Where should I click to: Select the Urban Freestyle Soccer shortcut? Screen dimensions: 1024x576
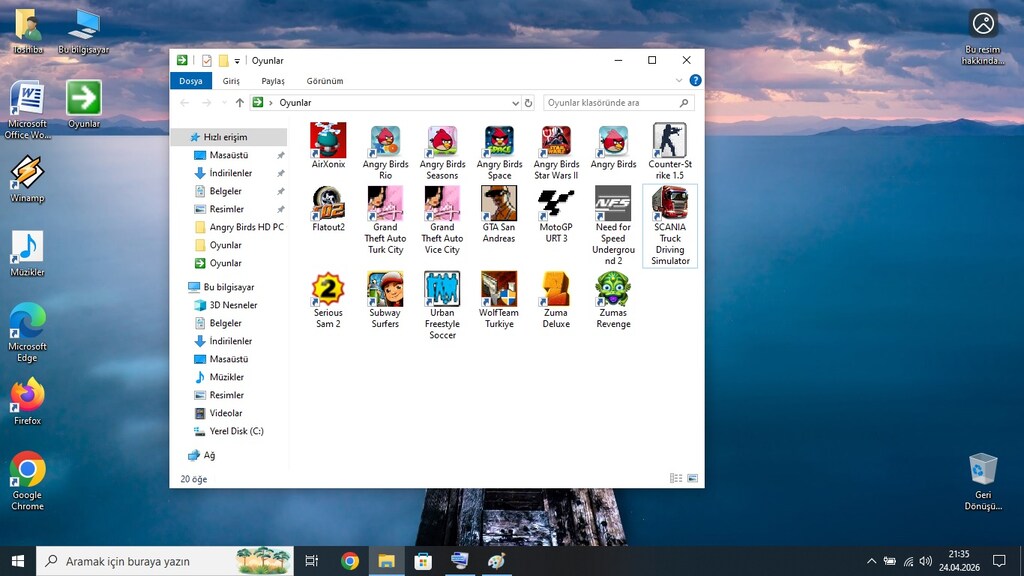click(x=442, y=306)
